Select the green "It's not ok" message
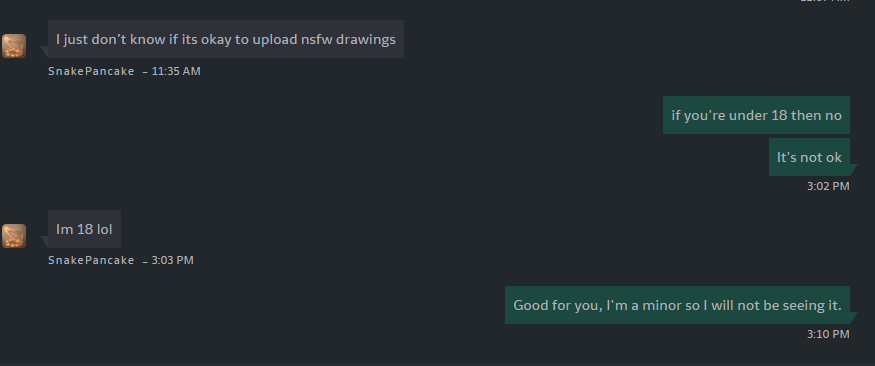875x366 pixels. [809, 157]
